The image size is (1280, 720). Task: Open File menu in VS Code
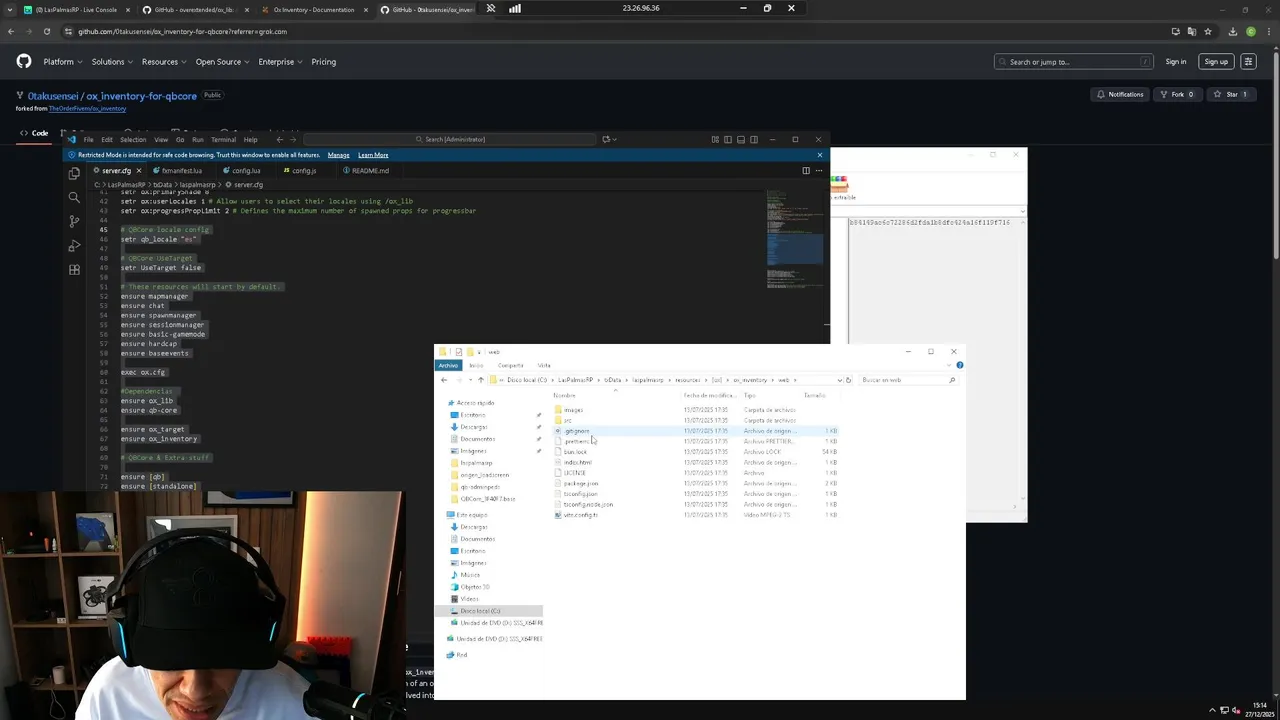click(x=88, y=139)
